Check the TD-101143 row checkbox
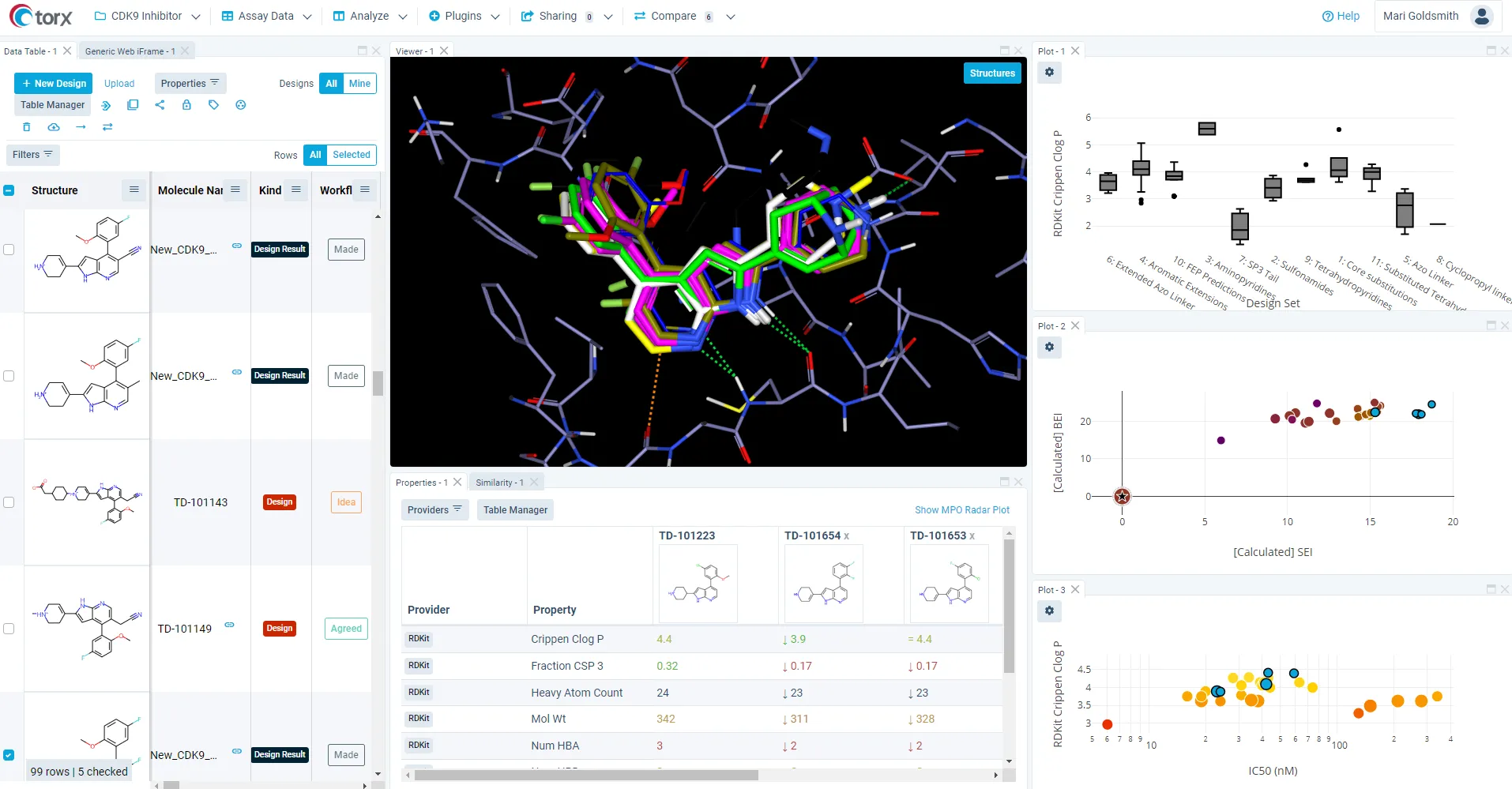The height and width of the screenshot is (789, 1512). (9, 502)
